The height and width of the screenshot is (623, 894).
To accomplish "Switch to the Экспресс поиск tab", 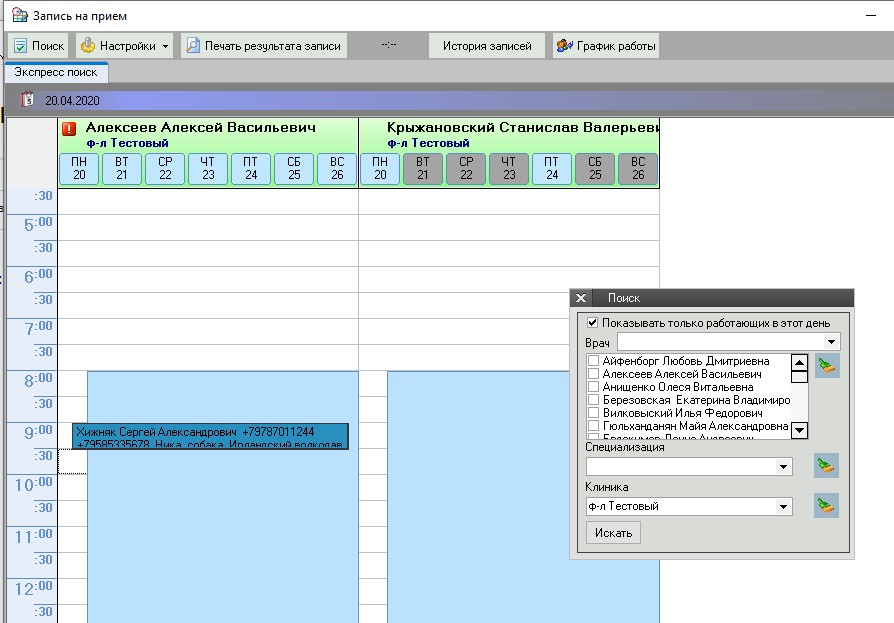I will (56, 73).
